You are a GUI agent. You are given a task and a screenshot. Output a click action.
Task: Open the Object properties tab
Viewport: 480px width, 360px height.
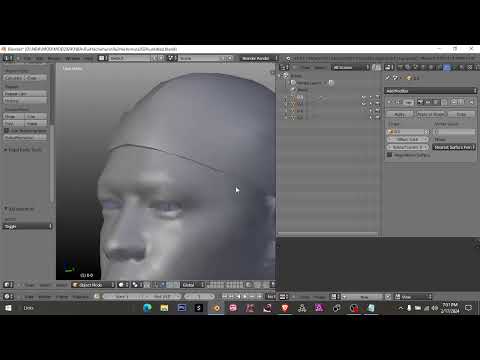click(430, 67)
